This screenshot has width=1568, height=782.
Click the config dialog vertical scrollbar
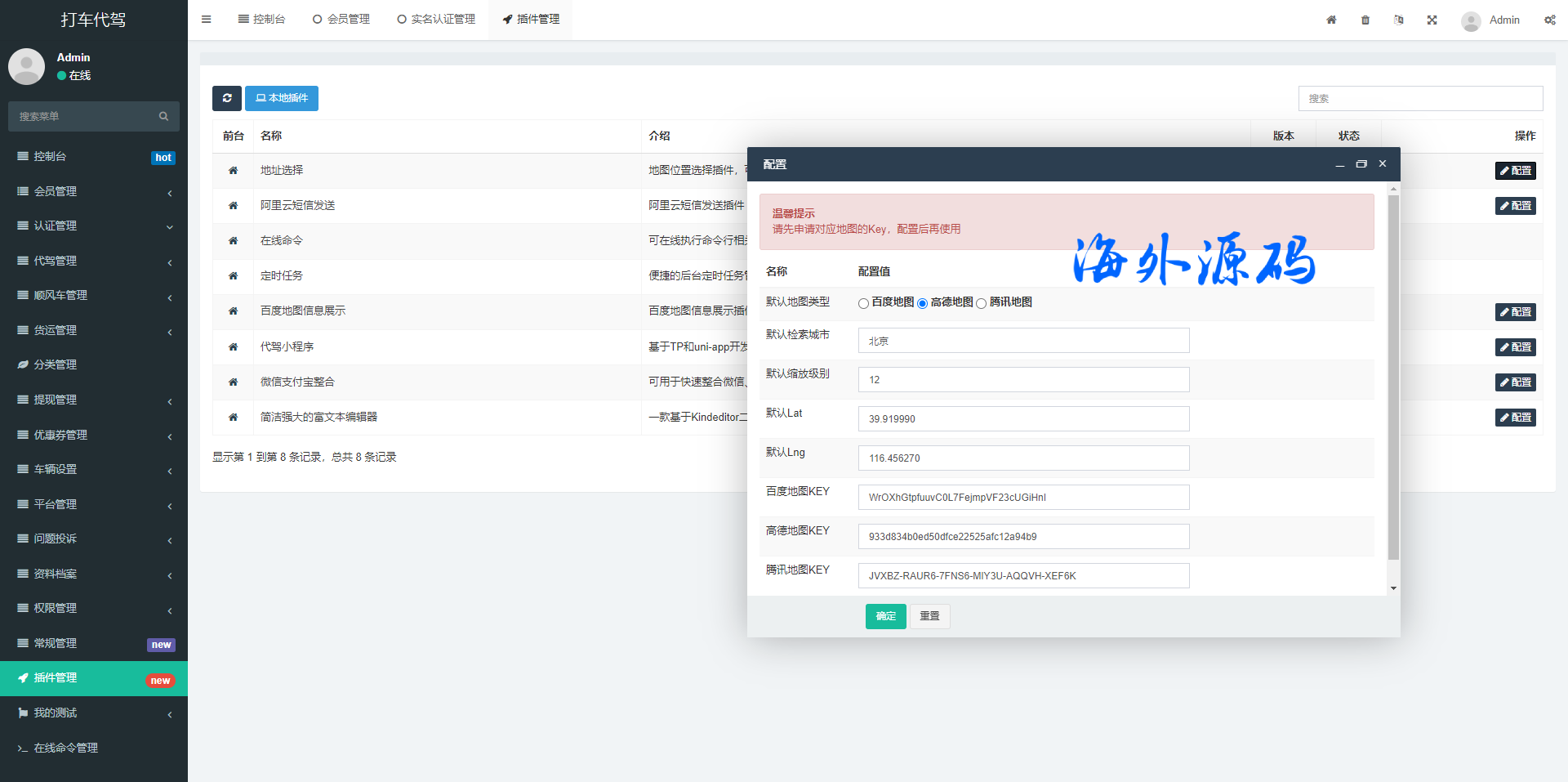[x=1393, y=376]
